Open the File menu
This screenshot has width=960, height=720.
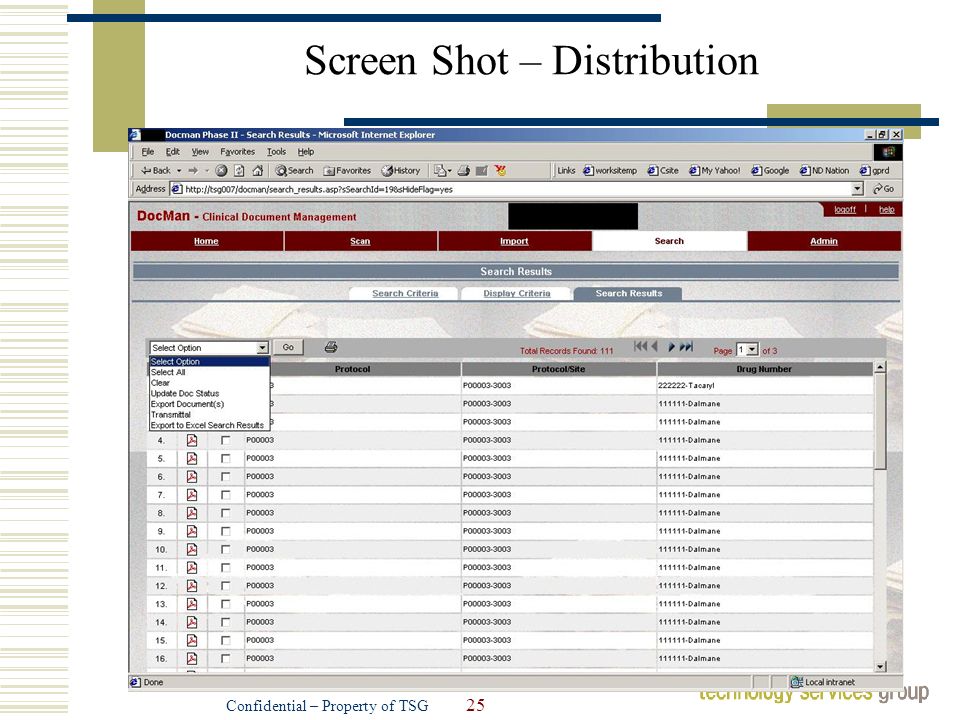tap(148, 152)
